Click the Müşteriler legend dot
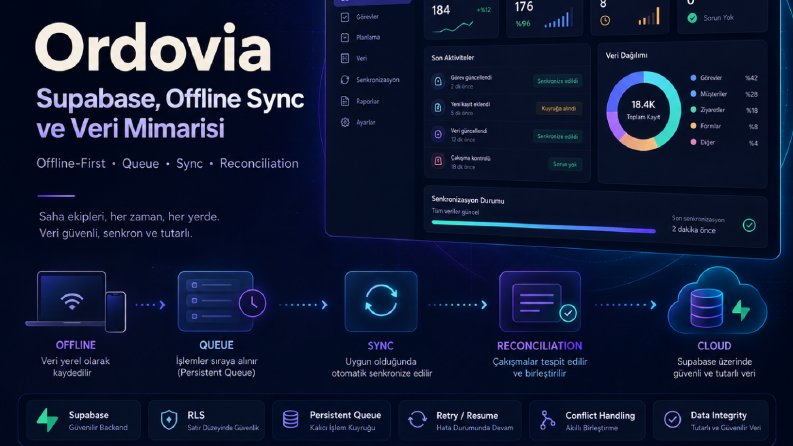This screenshot has height=446, width=793. pos(693,94)
